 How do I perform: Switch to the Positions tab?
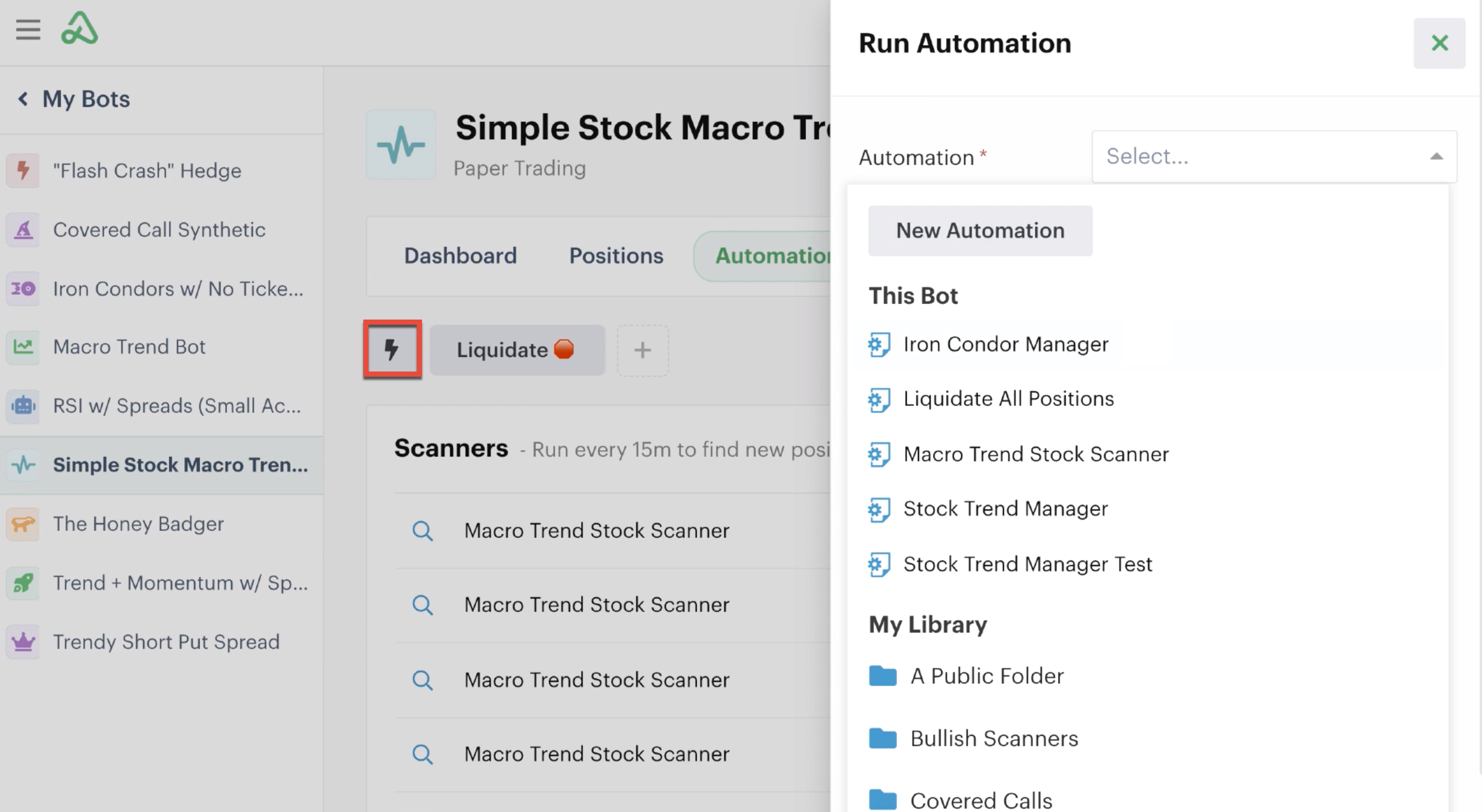(616, 256)
